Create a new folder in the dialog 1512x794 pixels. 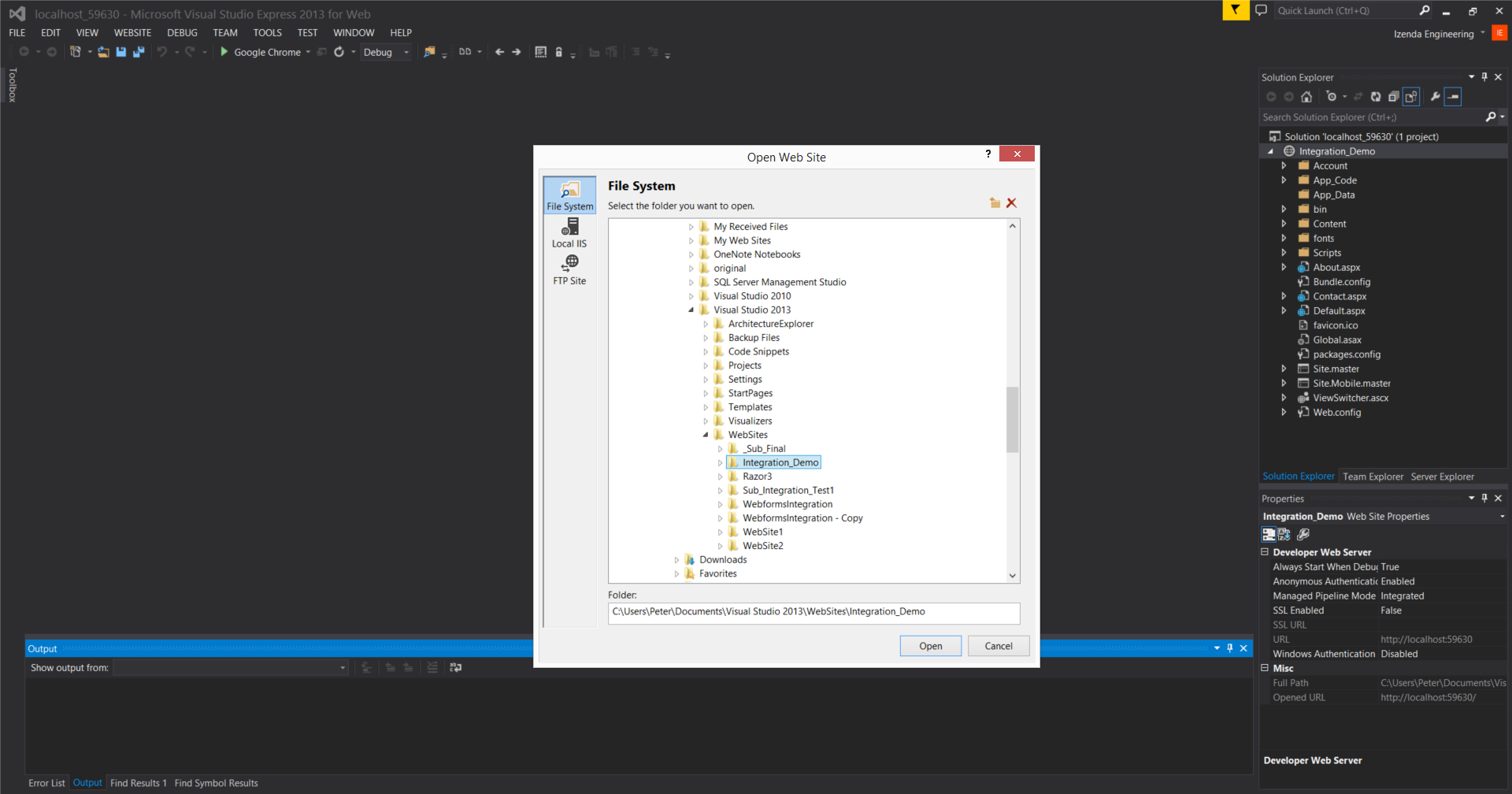pyautogui.click(x=995, y=203)
